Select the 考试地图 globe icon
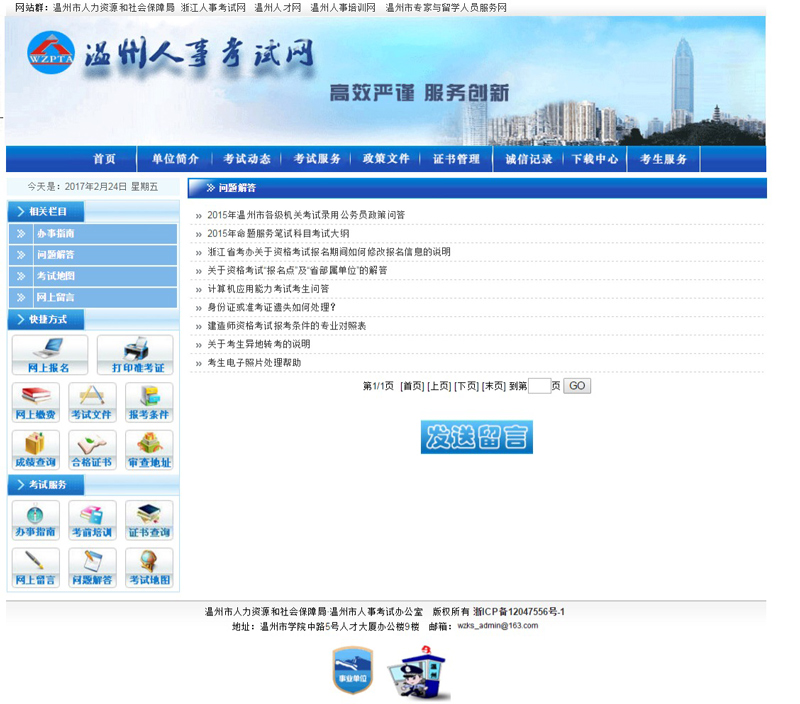Viewport: 800px width, 704px height. 149,567
